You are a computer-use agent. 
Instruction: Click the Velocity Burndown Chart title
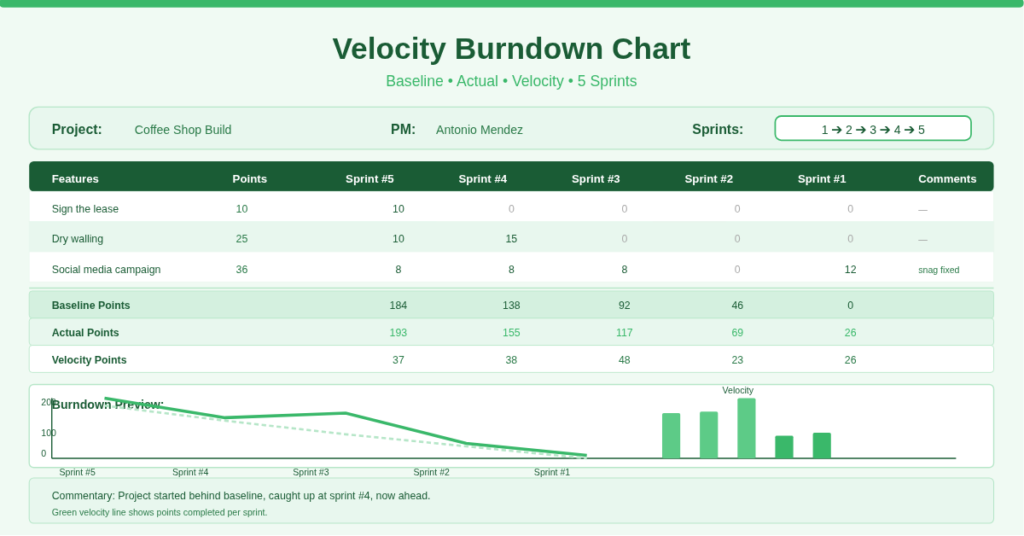click(x=511, y=49)
